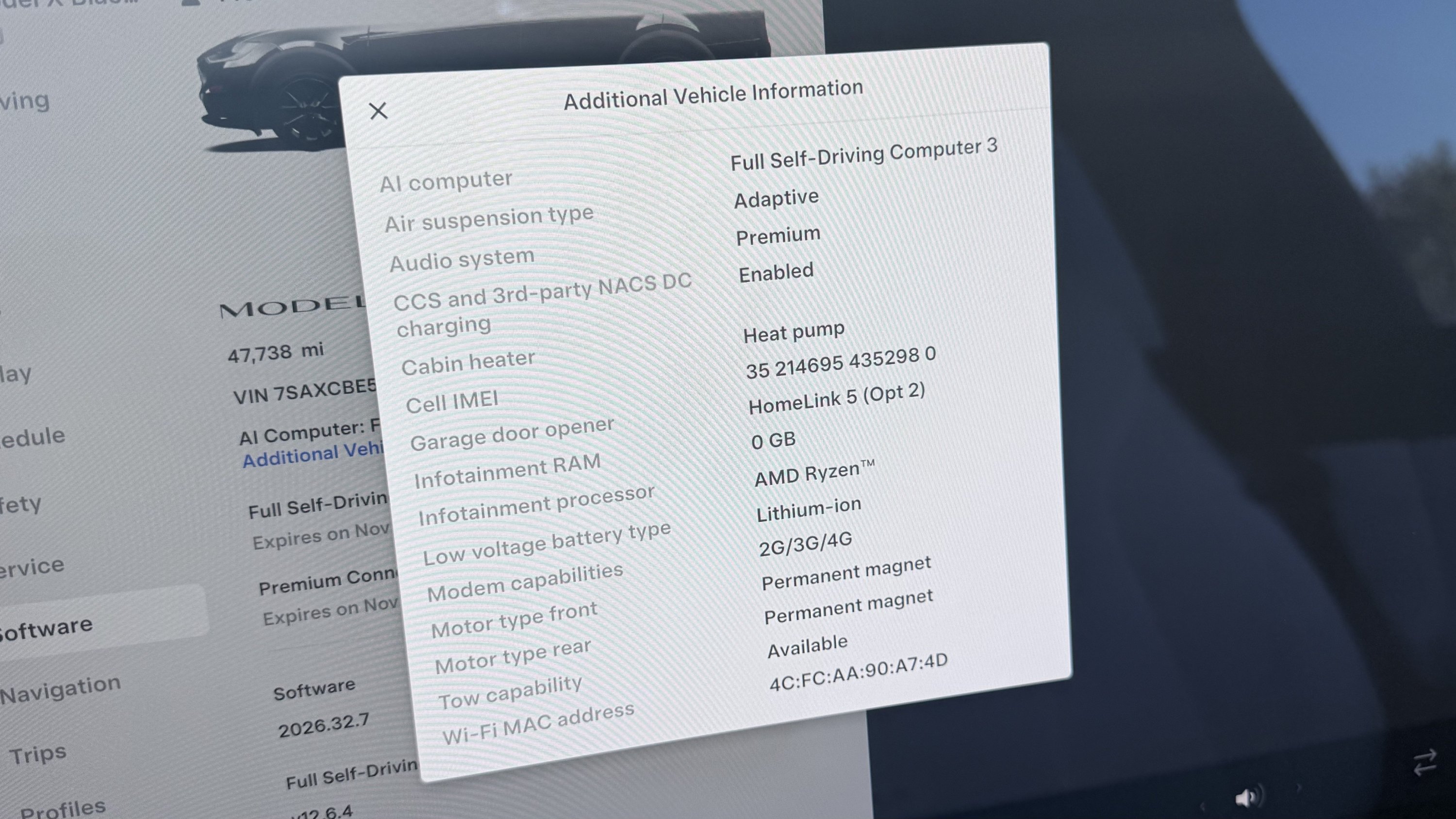
Task: Tap the HomeLink 5 (Opt 2) value
Action: [837, 398]
